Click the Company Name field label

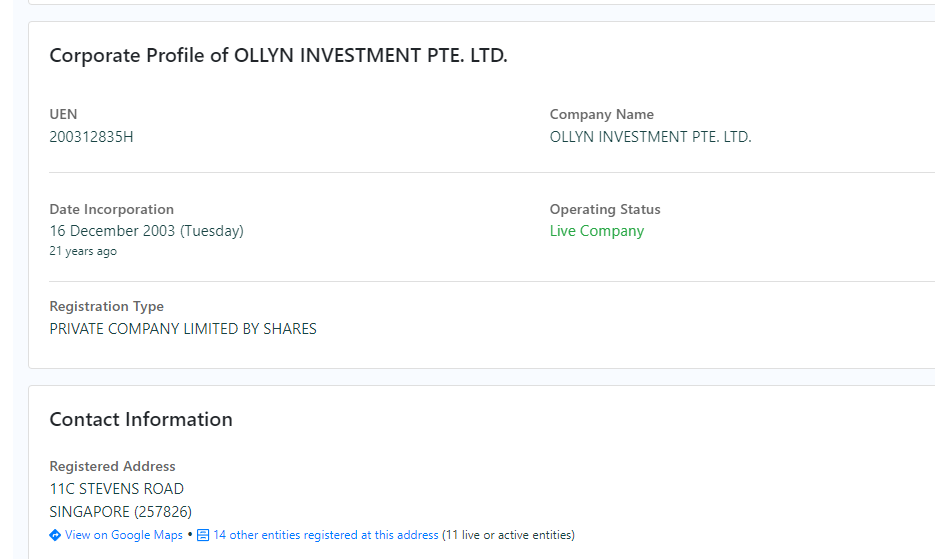tap(602, 115)
